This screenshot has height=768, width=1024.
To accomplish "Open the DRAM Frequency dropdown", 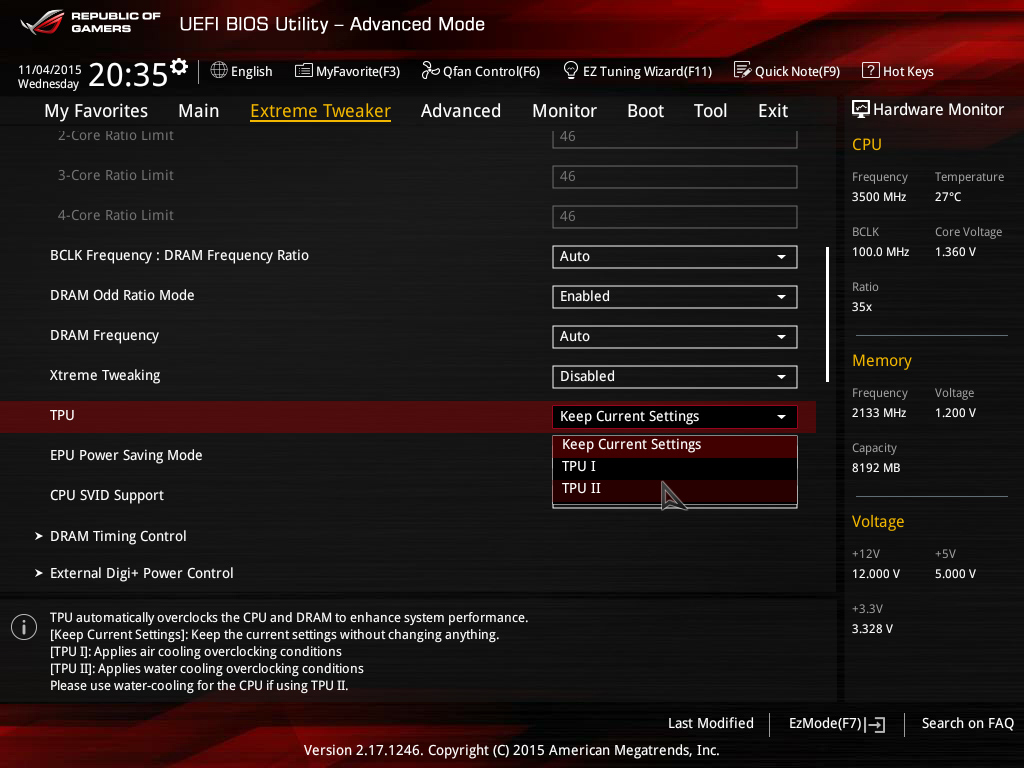I will pos(675,336).
